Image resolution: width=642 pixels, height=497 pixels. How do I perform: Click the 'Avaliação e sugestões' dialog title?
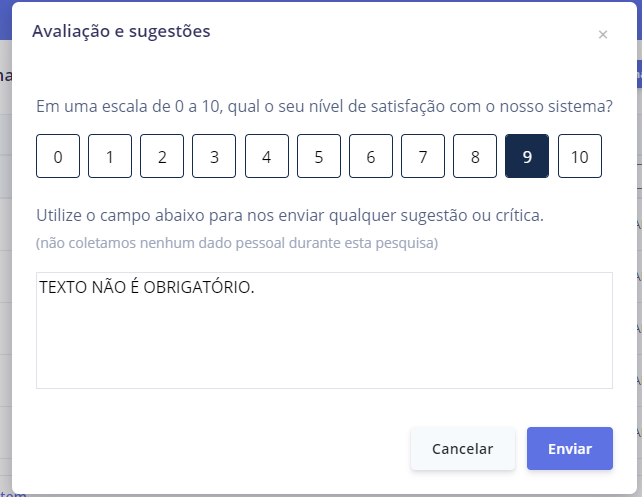121,31
